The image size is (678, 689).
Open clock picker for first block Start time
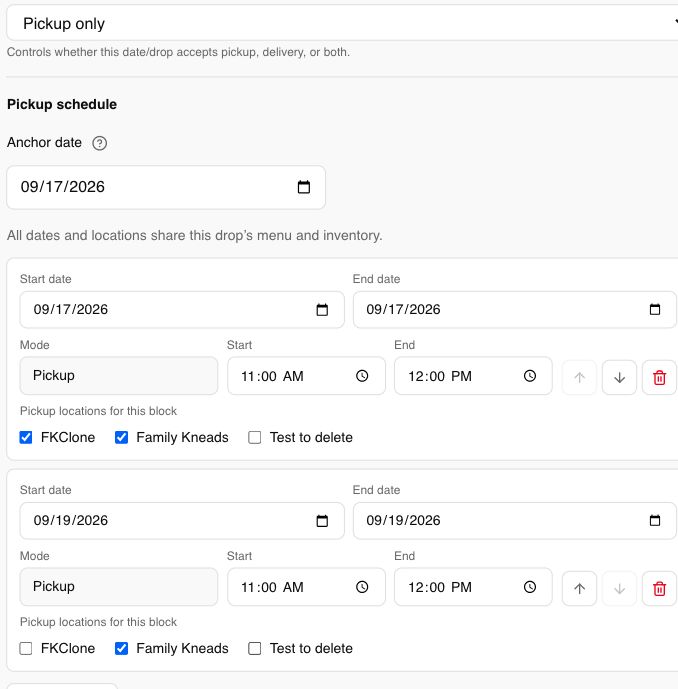362,376
